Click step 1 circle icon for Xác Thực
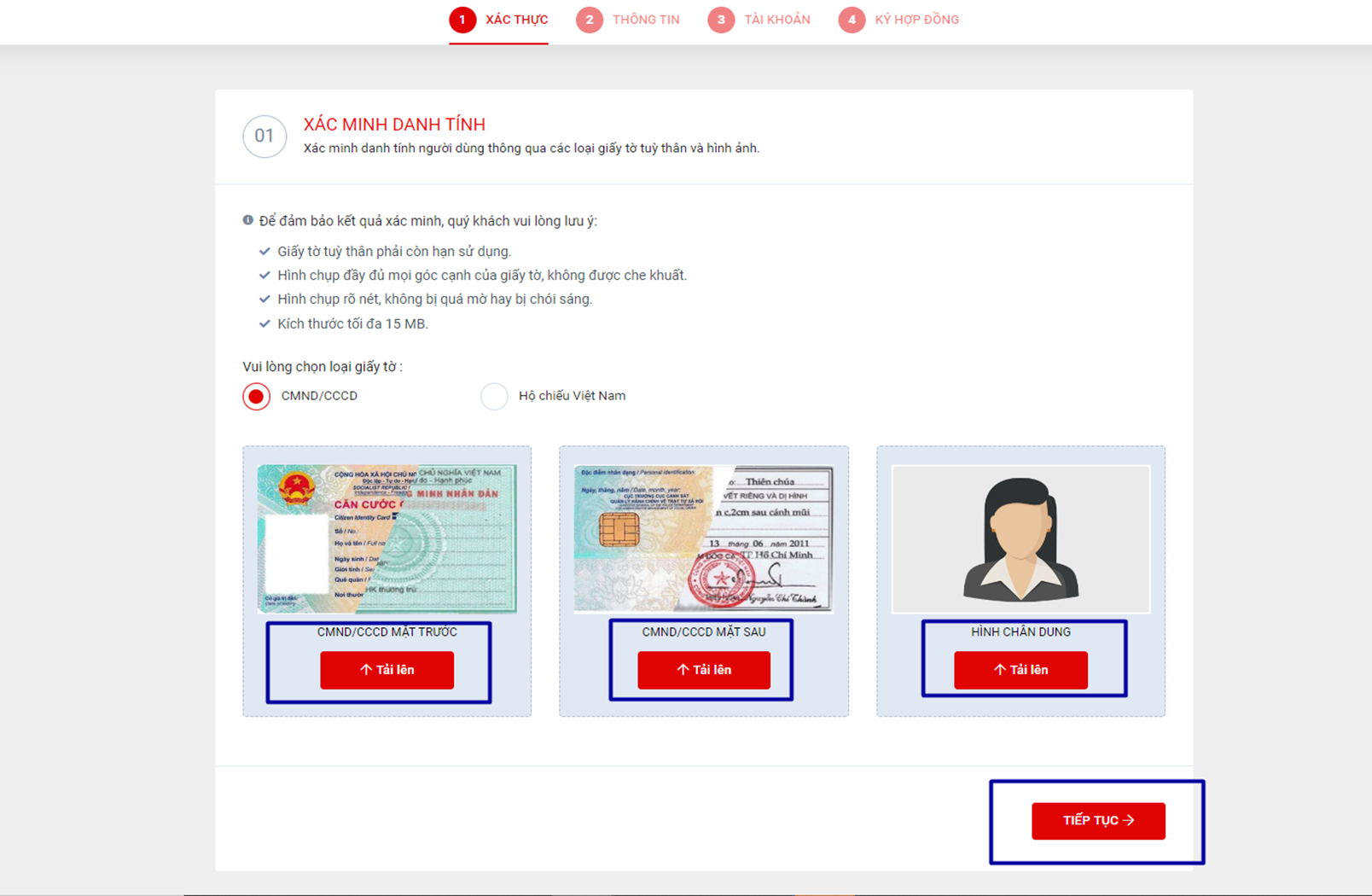The width and height of the screenshot is (1372, 896). pos(462,20)
